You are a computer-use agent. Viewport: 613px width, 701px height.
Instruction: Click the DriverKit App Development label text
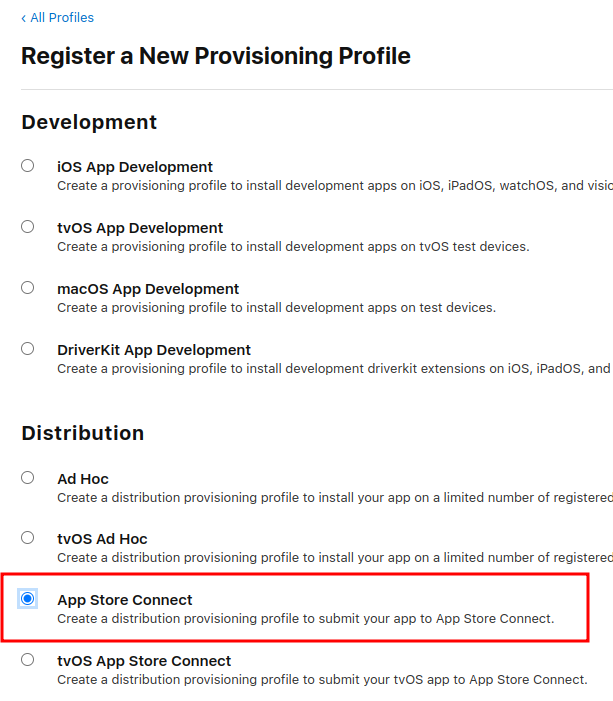click(154, 350)
